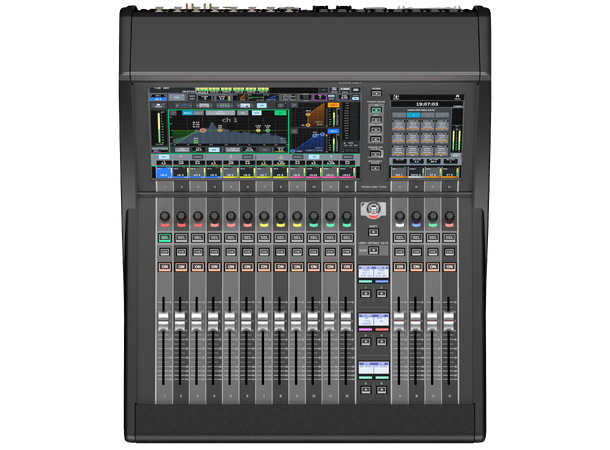The height and width of the screenshot is (450, 610).
Task: Tap the home icon on the utility screen
Action: [x=458, y=97]
